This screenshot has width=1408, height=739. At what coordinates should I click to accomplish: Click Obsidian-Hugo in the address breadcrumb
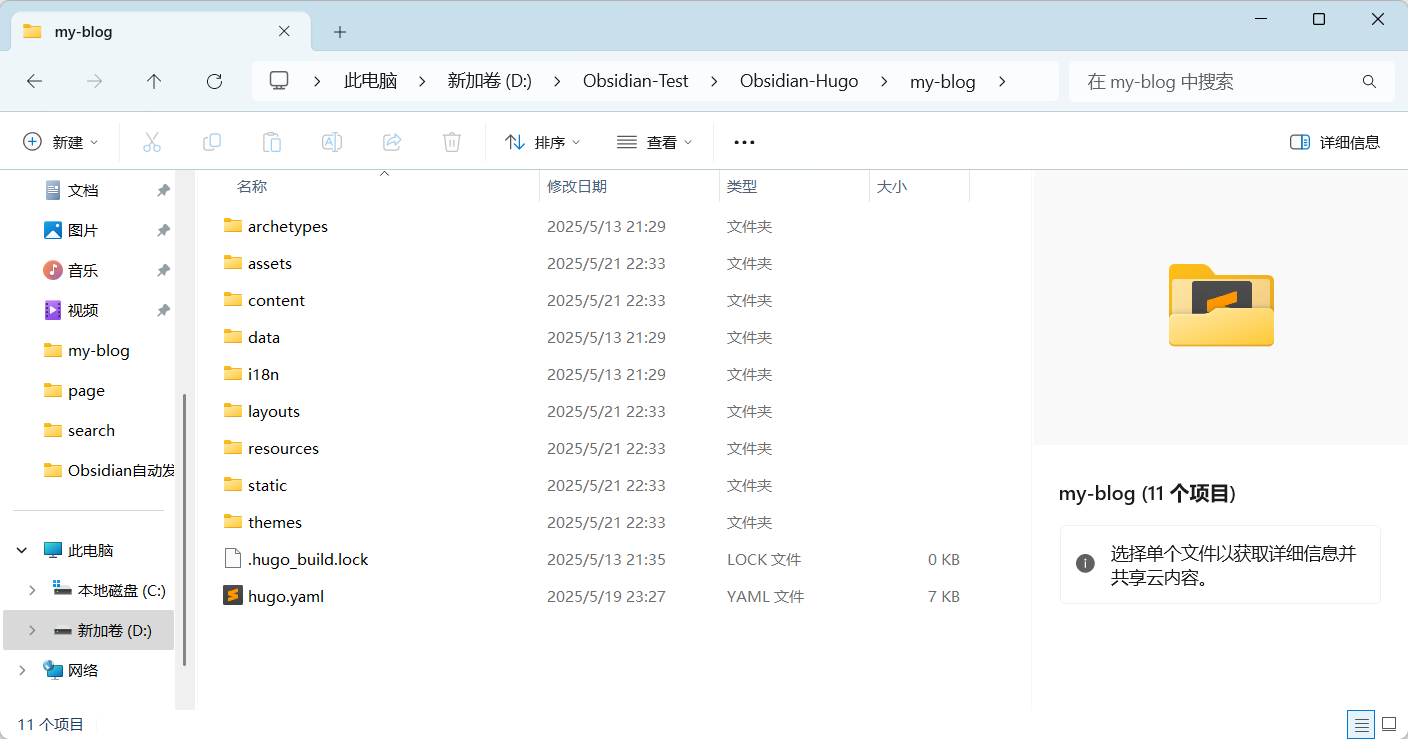799,82
